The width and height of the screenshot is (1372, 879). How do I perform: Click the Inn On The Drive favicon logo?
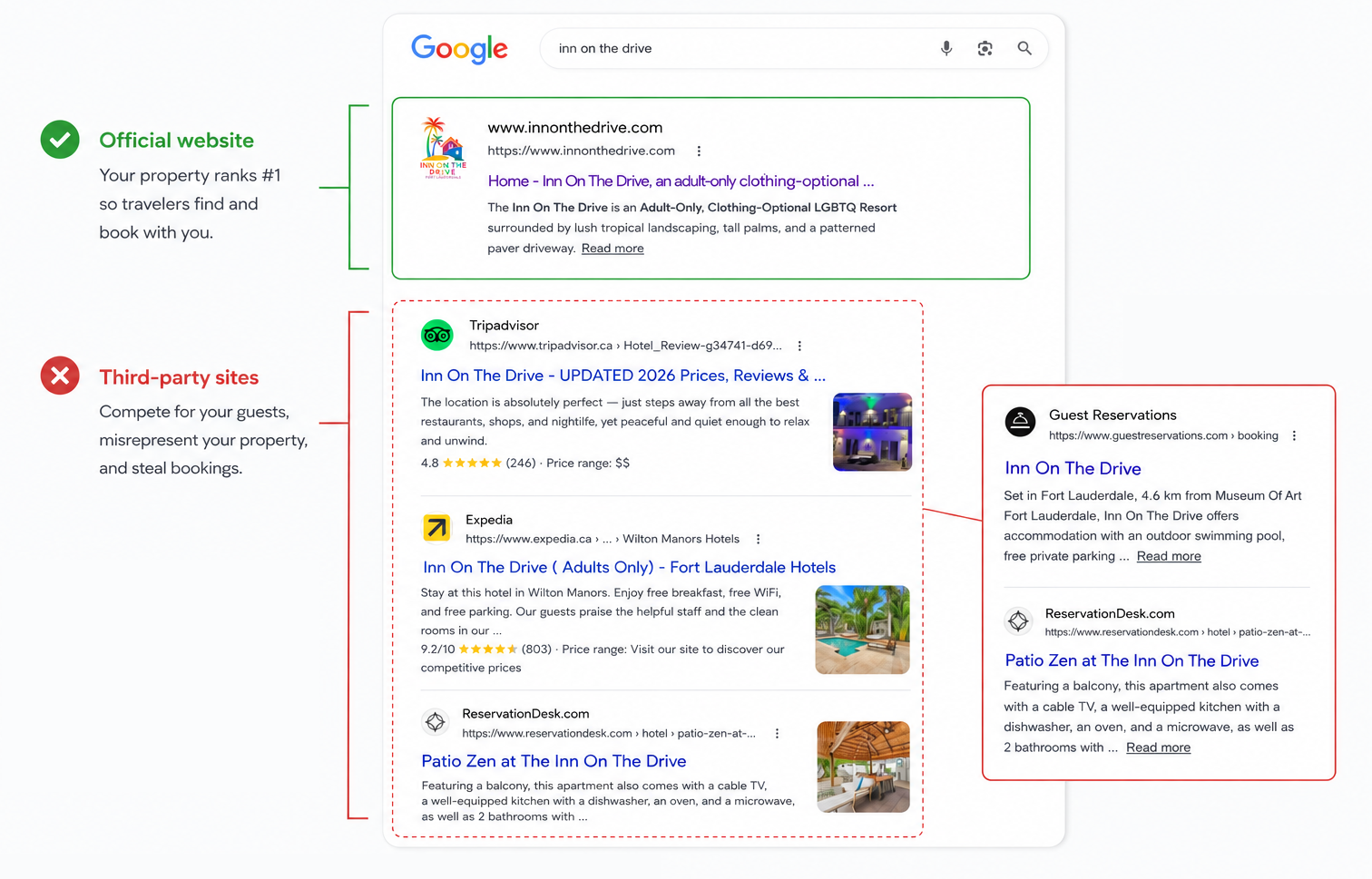pos(443,148)
